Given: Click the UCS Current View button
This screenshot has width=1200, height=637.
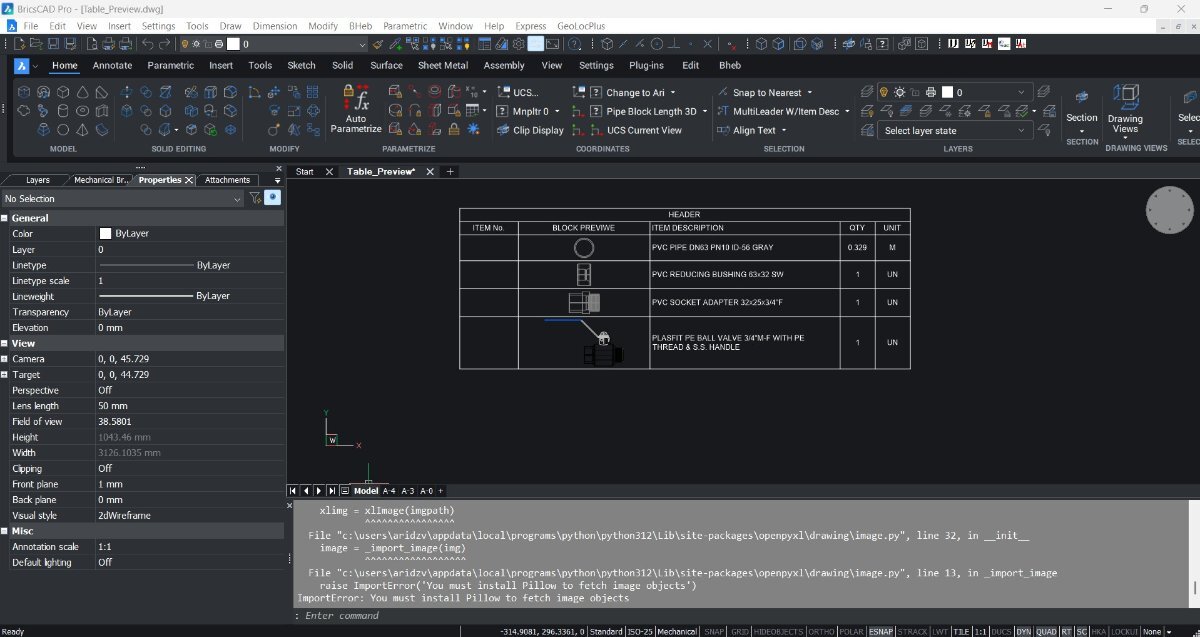Looking at the screenshot, I should click(636, 130).
